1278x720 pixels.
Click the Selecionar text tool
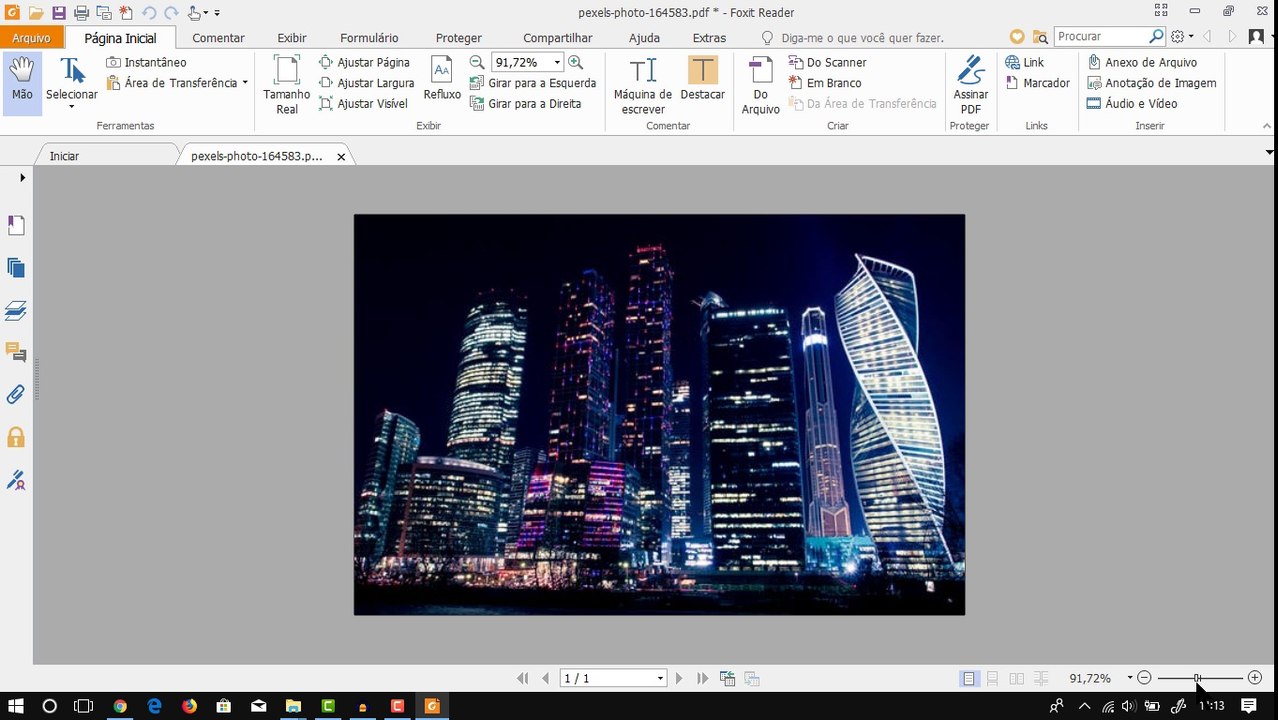click(72, 77)
